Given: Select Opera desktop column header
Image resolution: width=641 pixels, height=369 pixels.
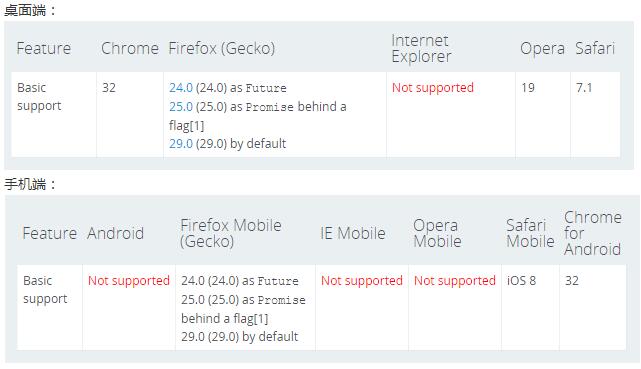Looking at the screenshot, I should pyautogui.click(x=542, y=48).
